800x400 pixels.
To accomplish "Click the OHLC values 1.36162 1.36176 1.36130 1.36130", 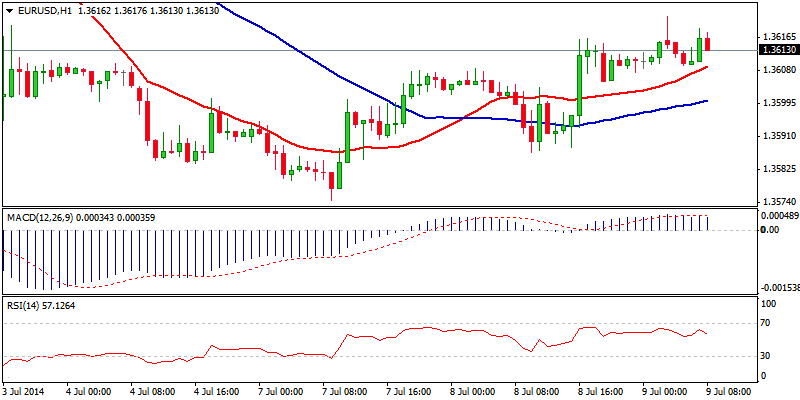I will coord(148,10).
